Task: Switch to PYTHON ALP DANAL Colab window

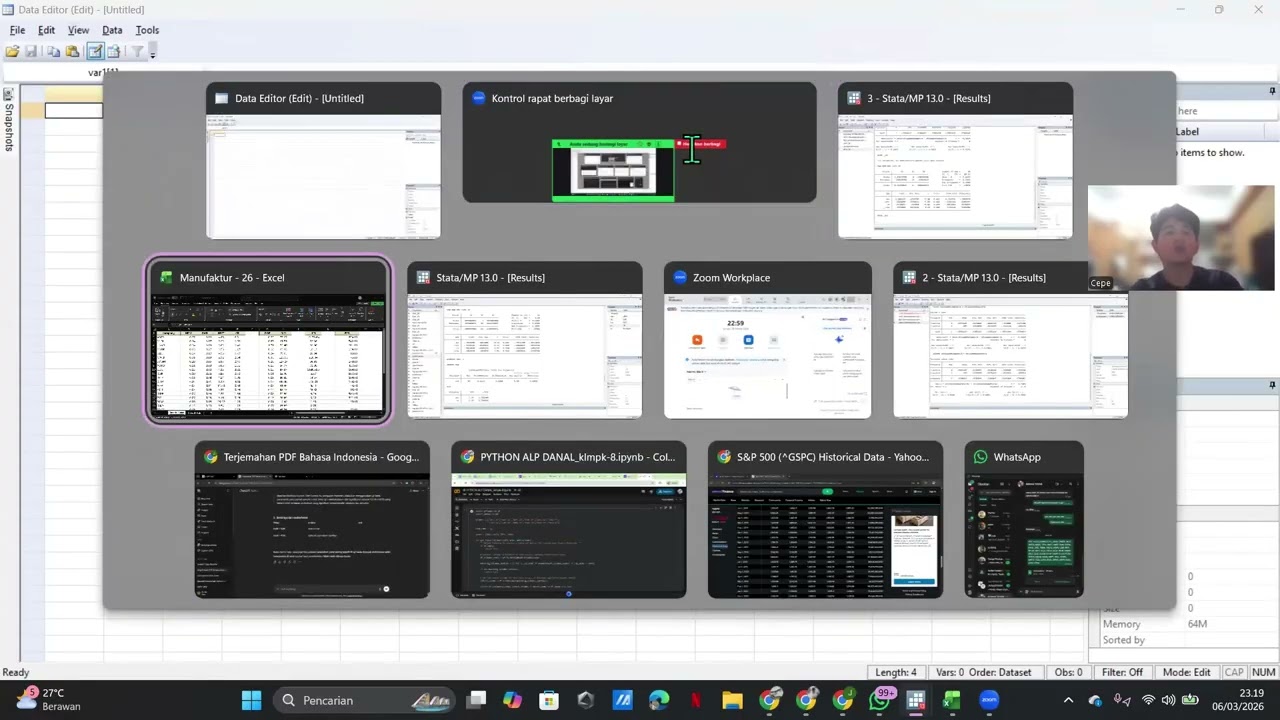Action: 568,520
